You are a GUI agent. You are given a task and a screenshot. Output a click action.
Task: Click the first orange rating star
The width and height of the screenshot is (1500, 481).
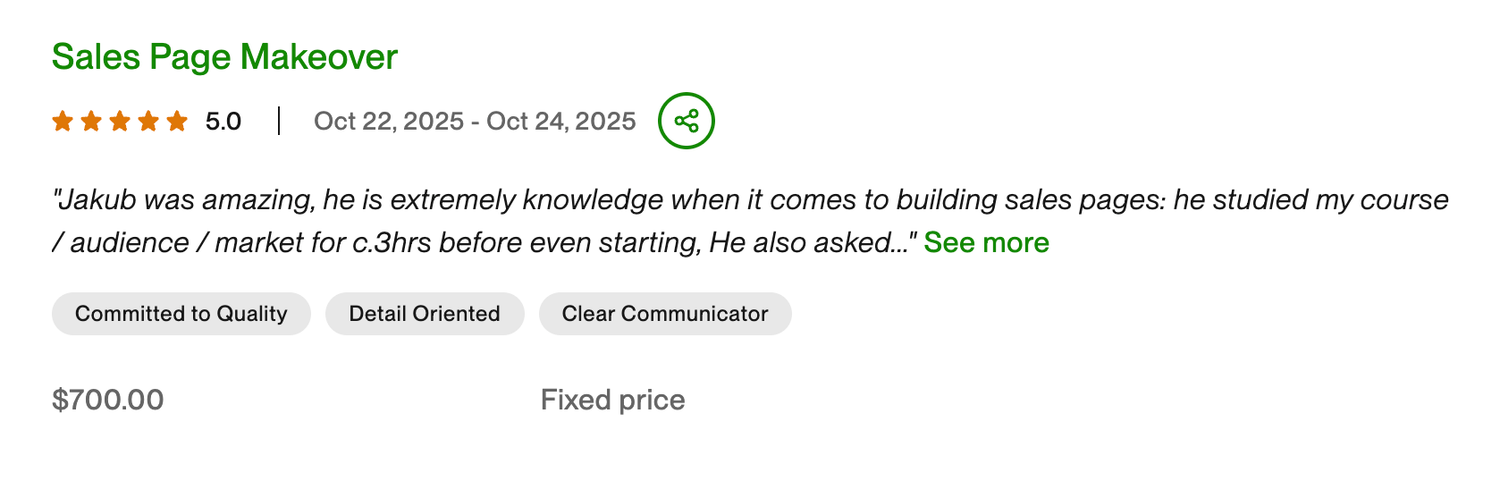[62, 122]
